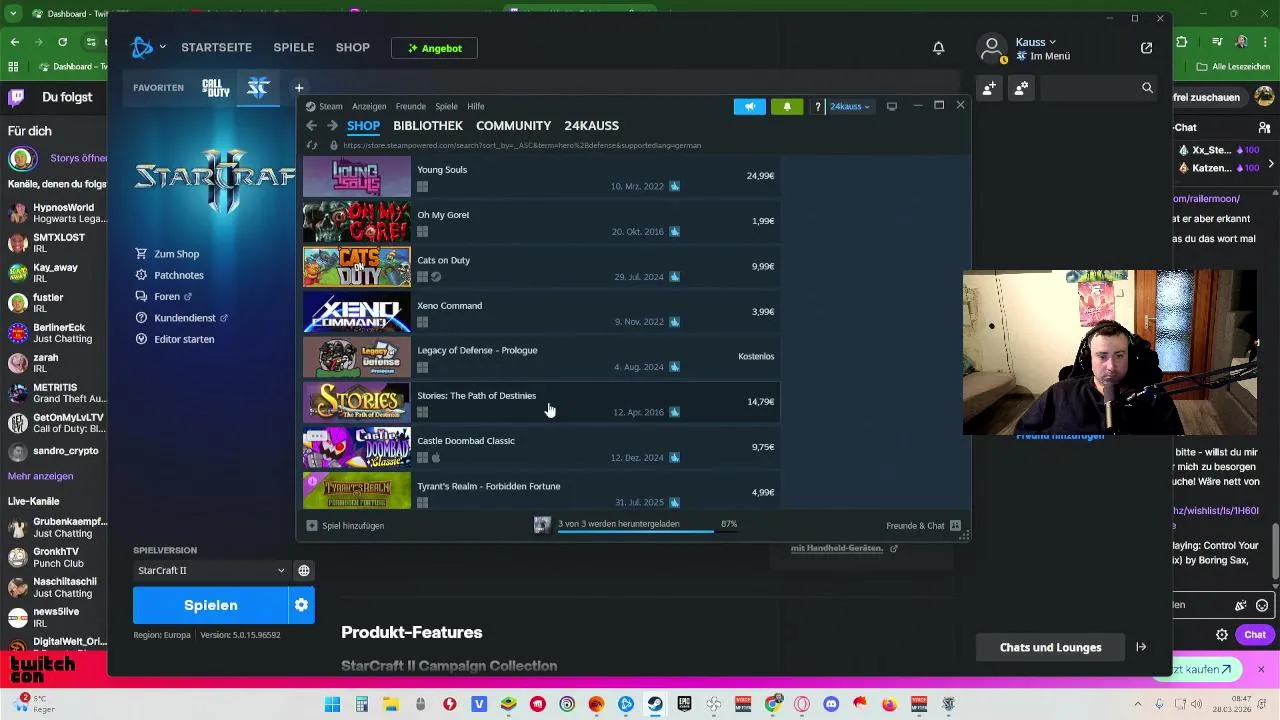Switch Steam to Big Picture mode icon
1280x720 pixels.
(892, 106)
